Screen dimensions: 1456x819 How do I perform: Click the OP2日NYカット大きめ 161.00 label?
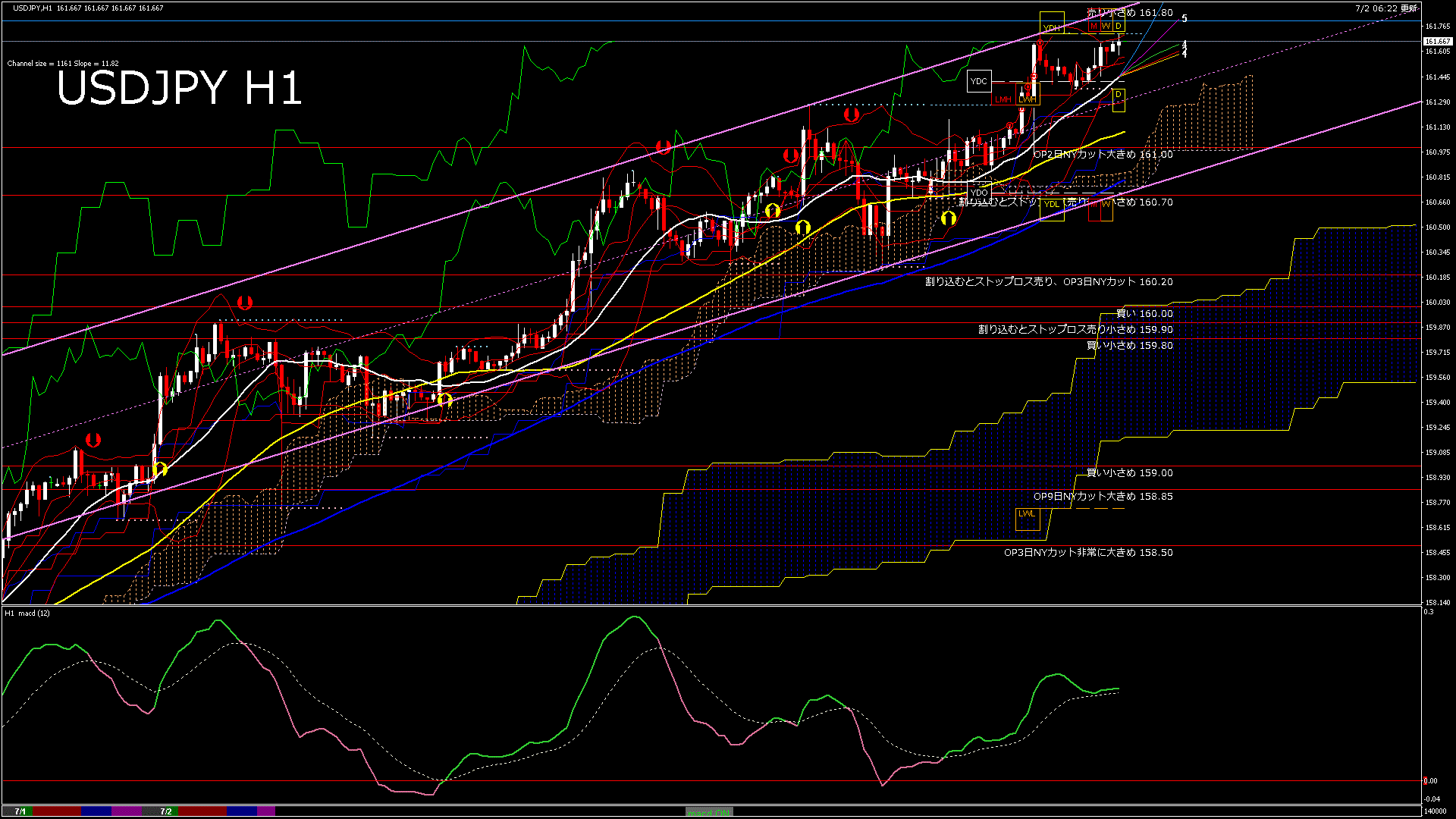pyautogui.click(x=1103, y=154)
